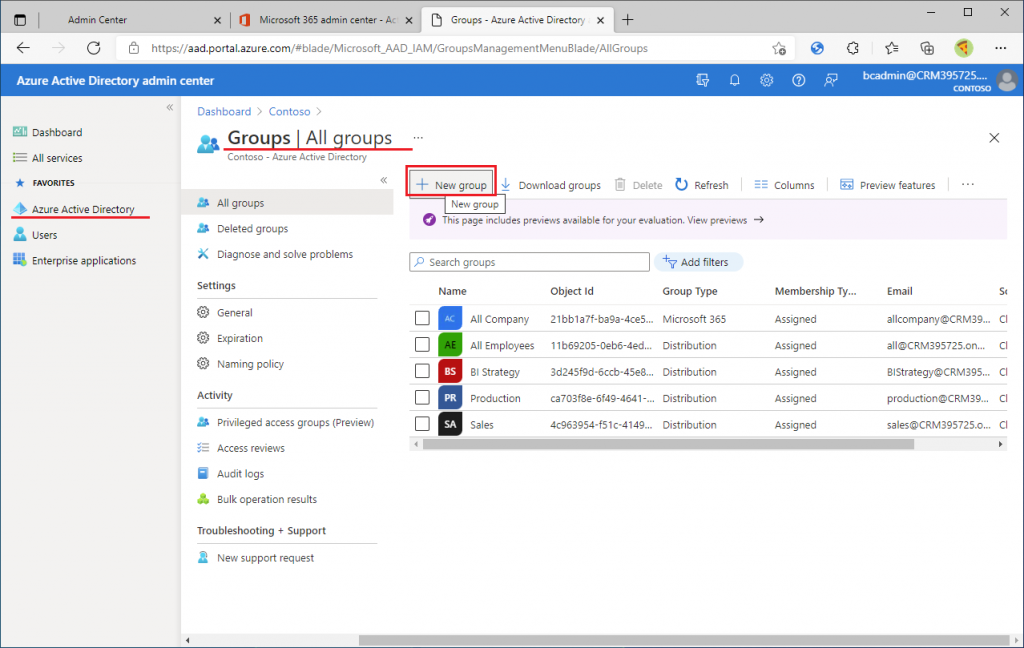Tick the Production group checkbox
The image size is (1024, 648).
[x=423, y=397]
